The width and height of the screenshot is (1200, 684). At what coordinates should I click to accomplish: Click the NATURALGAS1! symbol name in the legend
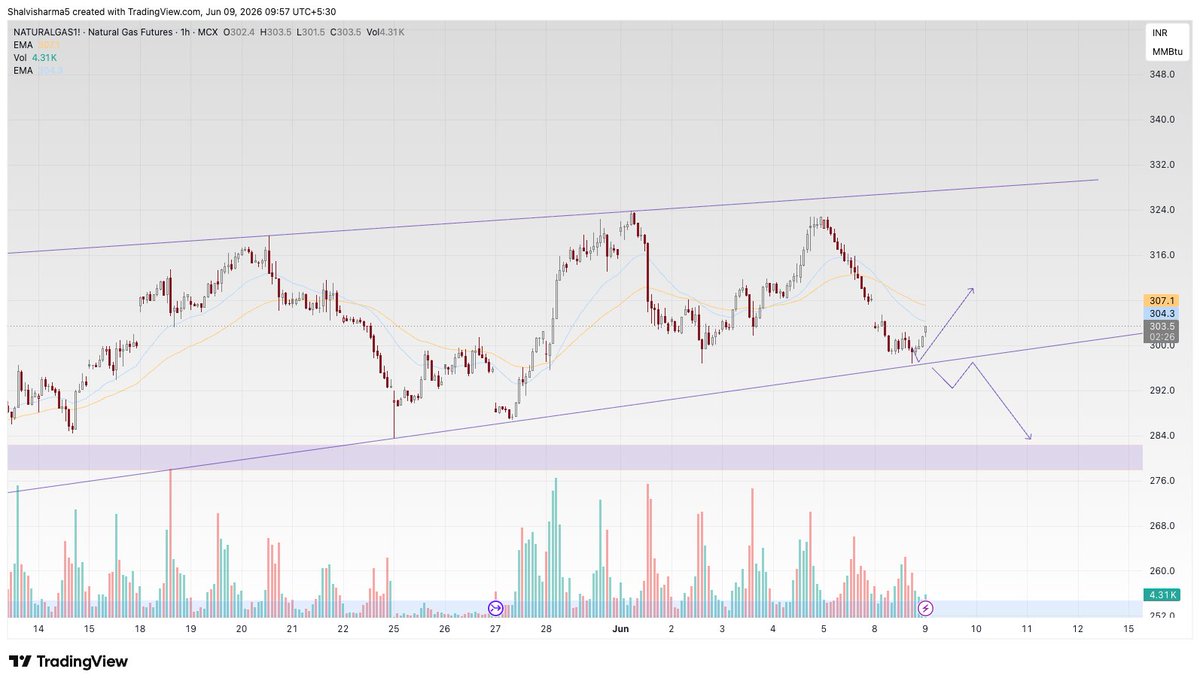click(49, 32)
